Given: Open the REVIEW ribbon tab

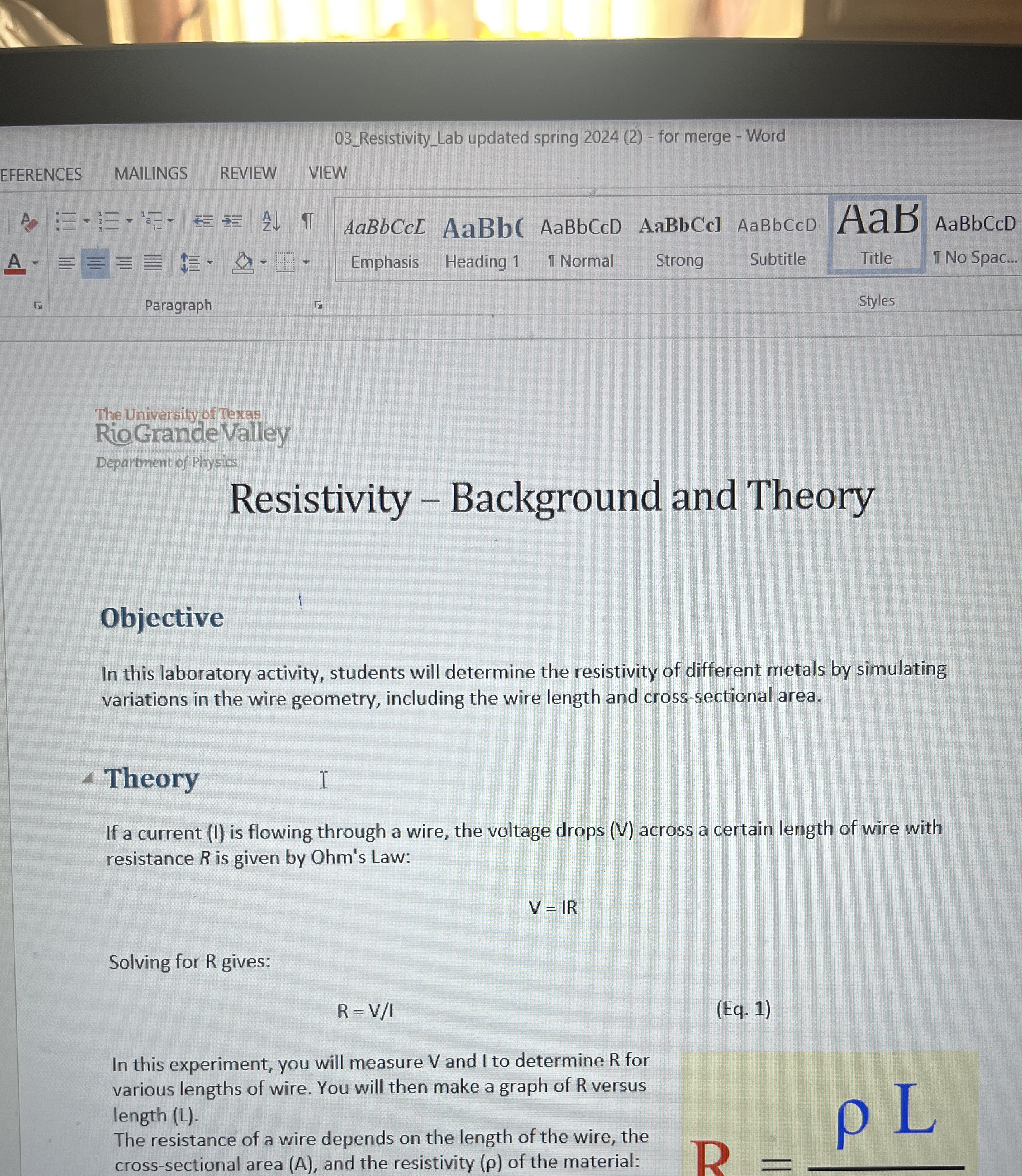Looking at the screenshot, I should pos(248,173).
